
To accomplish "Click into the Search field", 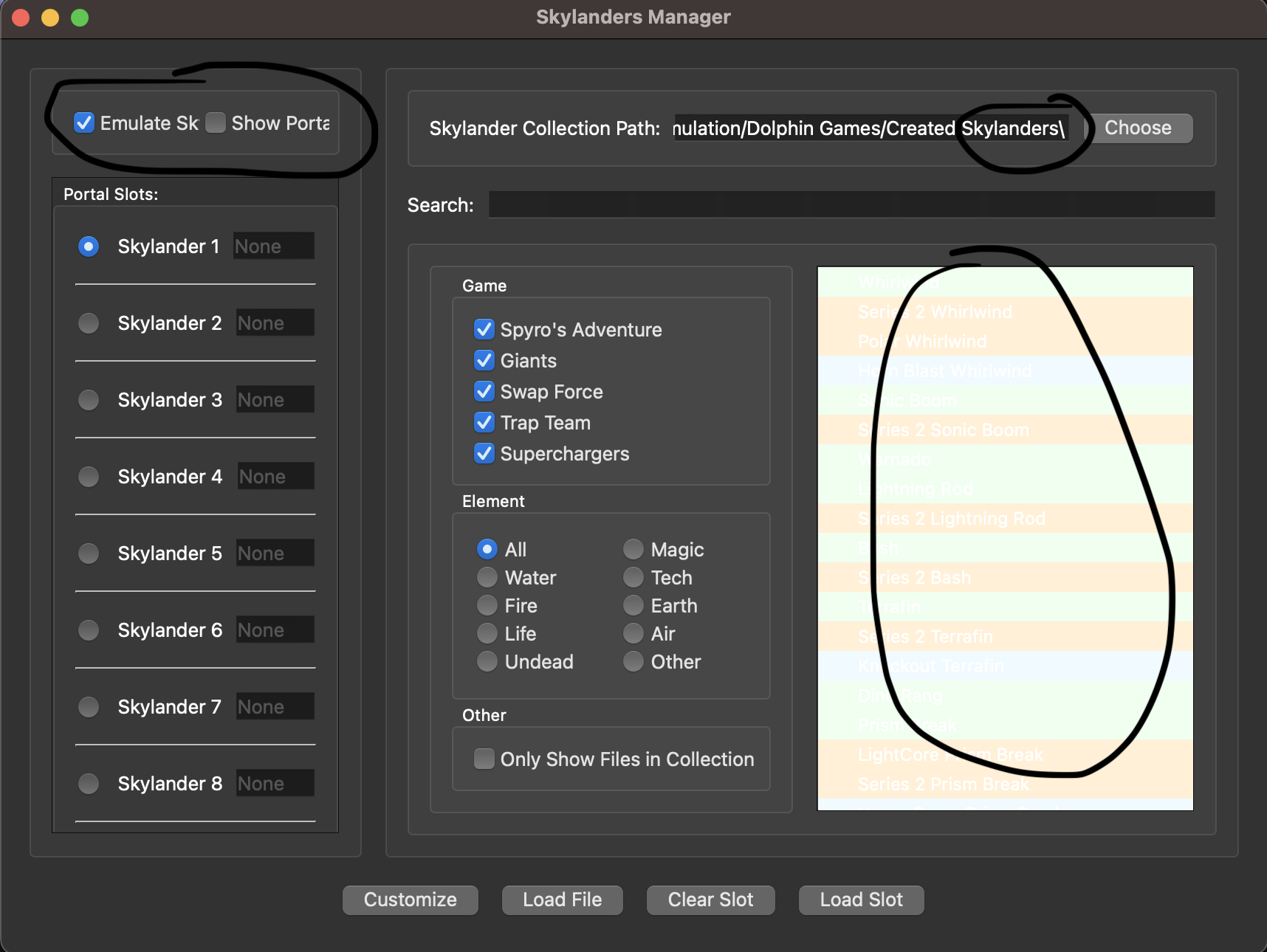I will (x=852, y=204).
